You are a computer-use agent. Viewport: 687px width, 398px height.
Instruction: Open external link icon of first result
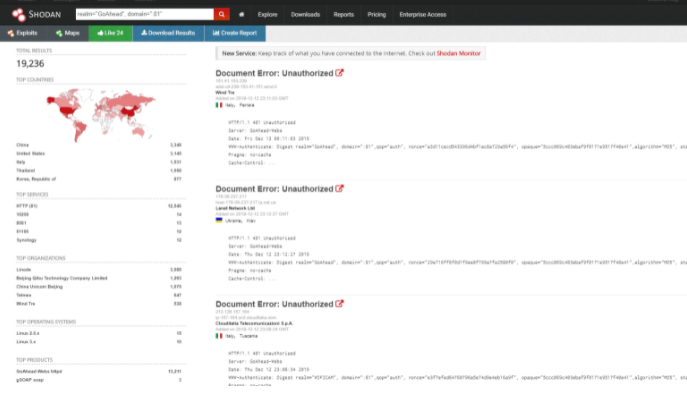(340, 73)
